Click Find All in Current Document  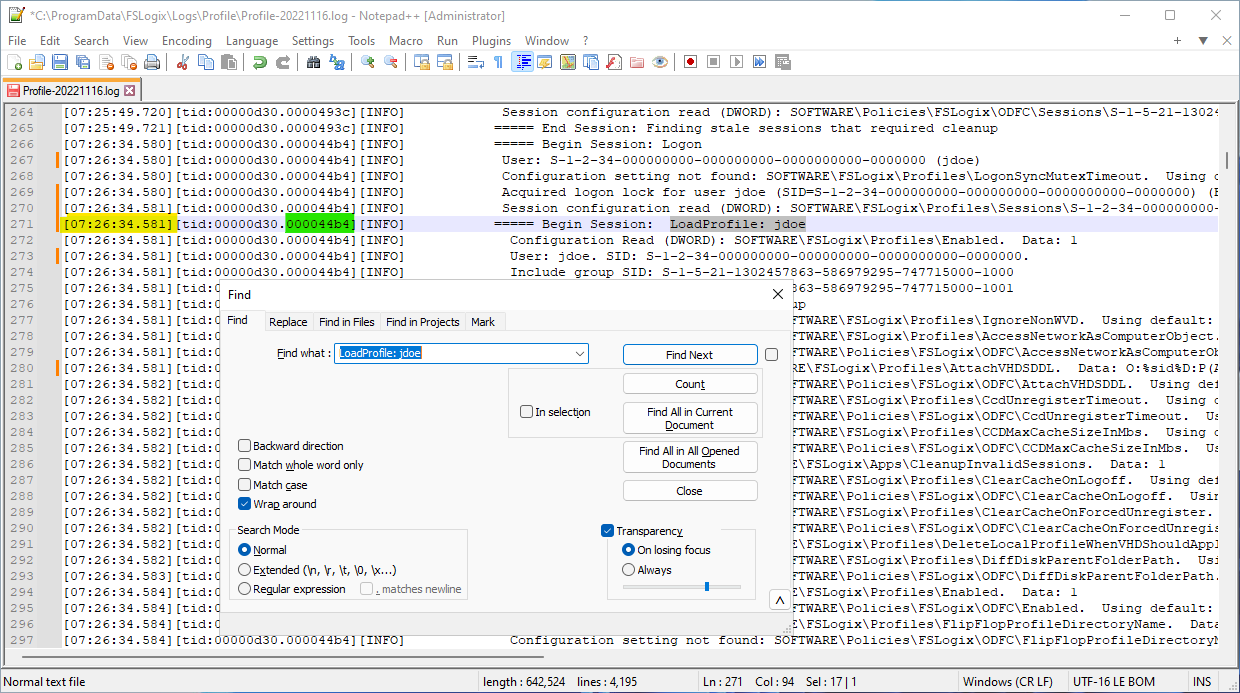(690, 418)
